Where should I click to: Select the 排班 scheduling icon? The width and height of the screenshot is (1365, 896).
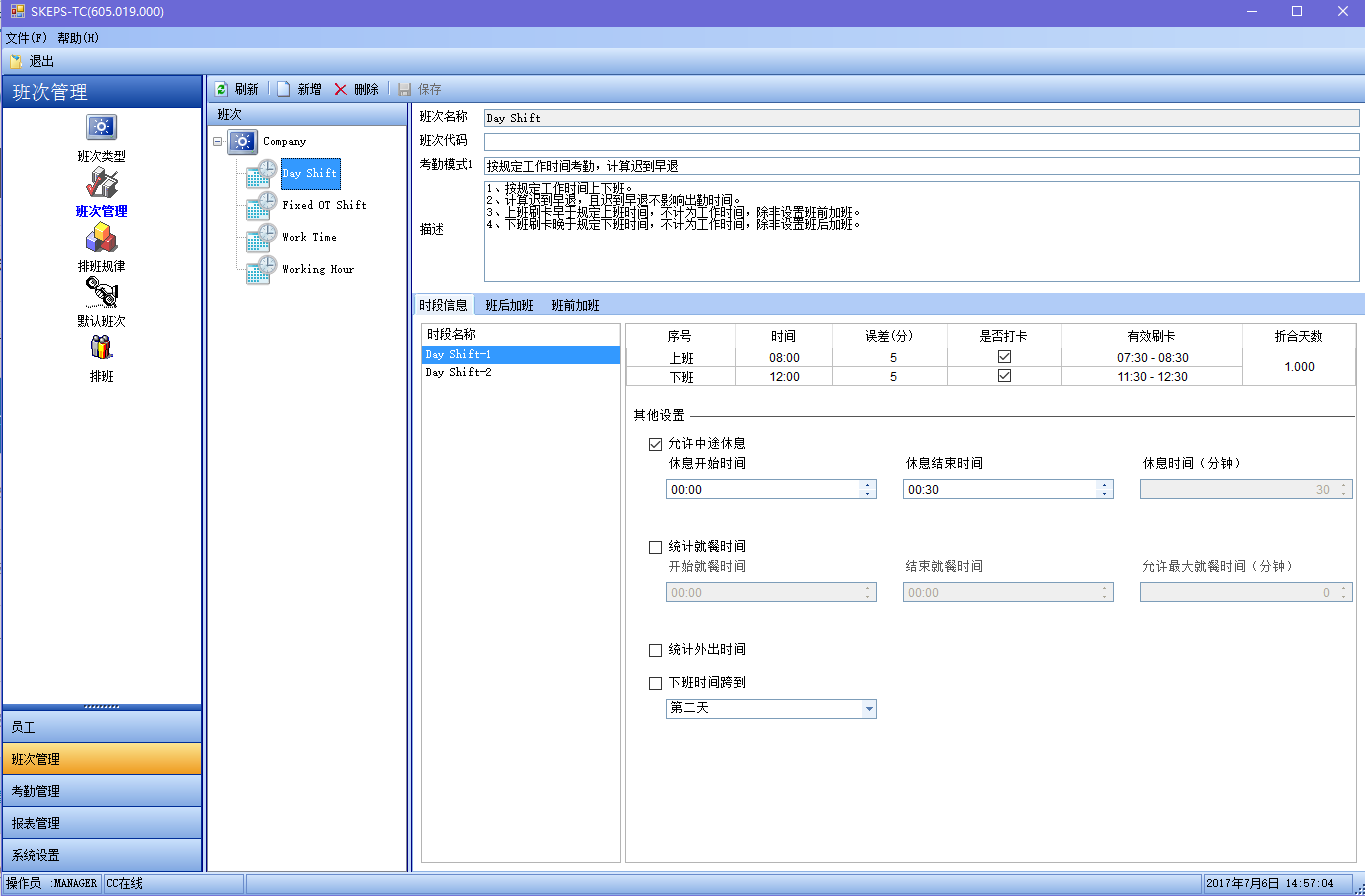click(x=101, y=348)
